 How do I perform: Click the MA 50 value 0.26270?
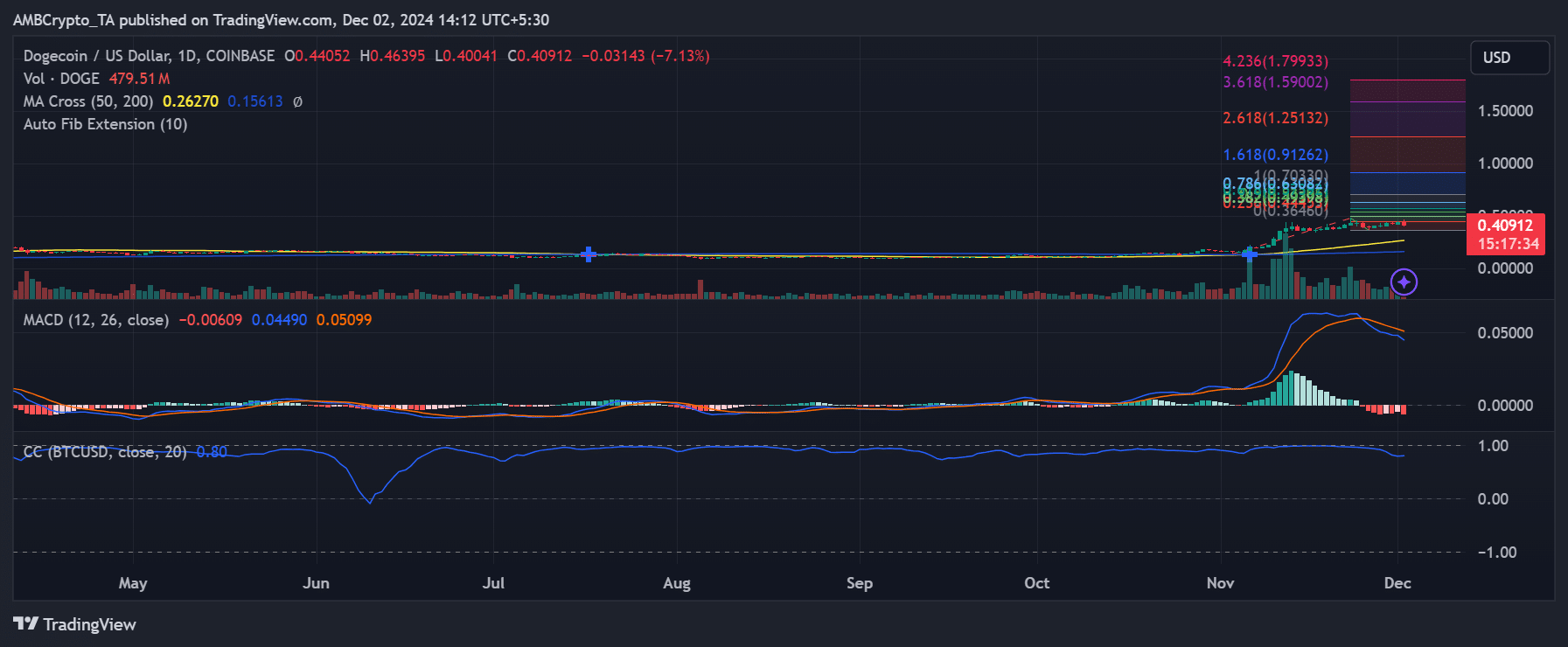click(191, 101)
